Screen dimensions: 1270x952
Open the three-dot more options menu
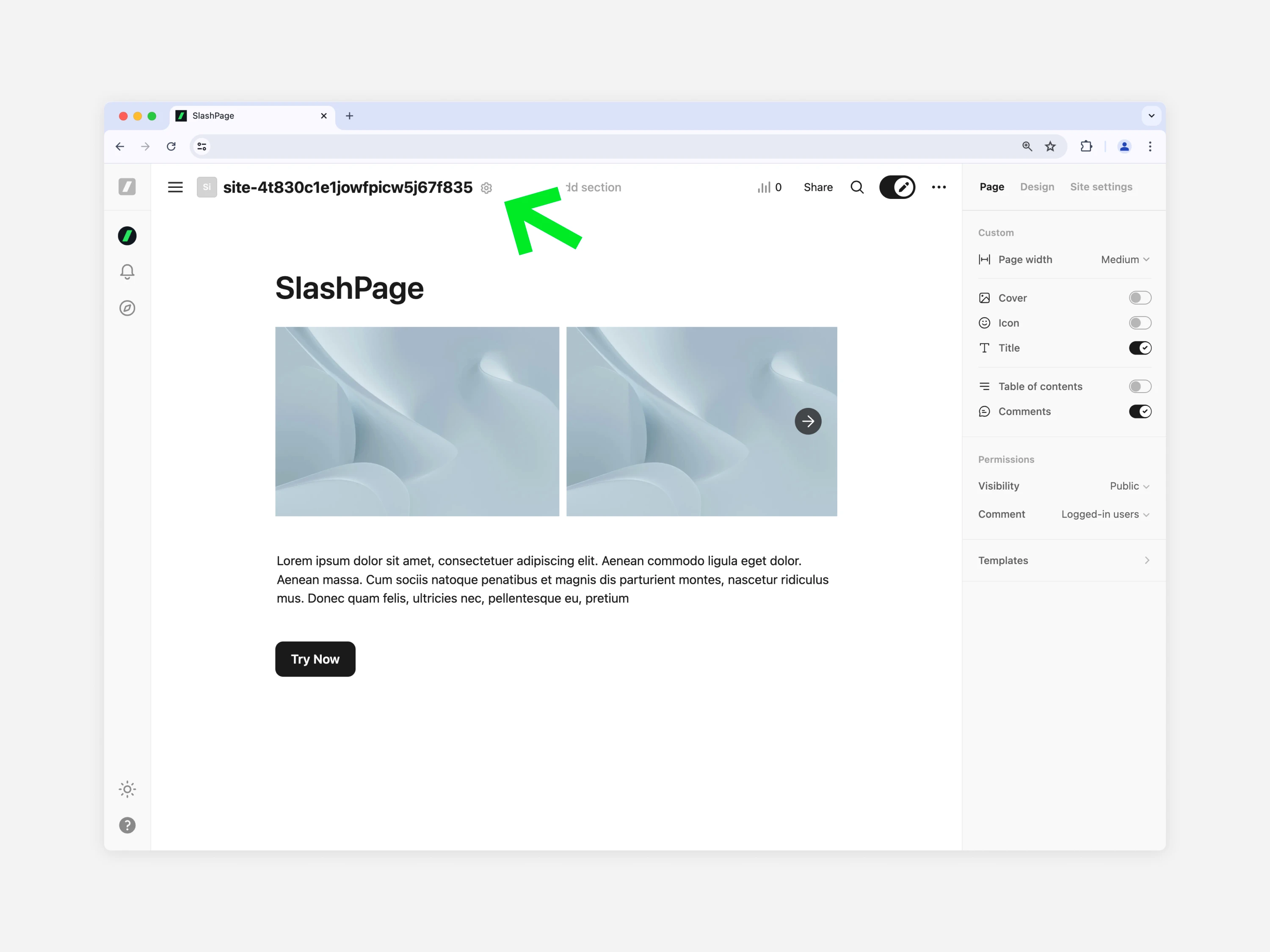point(939,187)
